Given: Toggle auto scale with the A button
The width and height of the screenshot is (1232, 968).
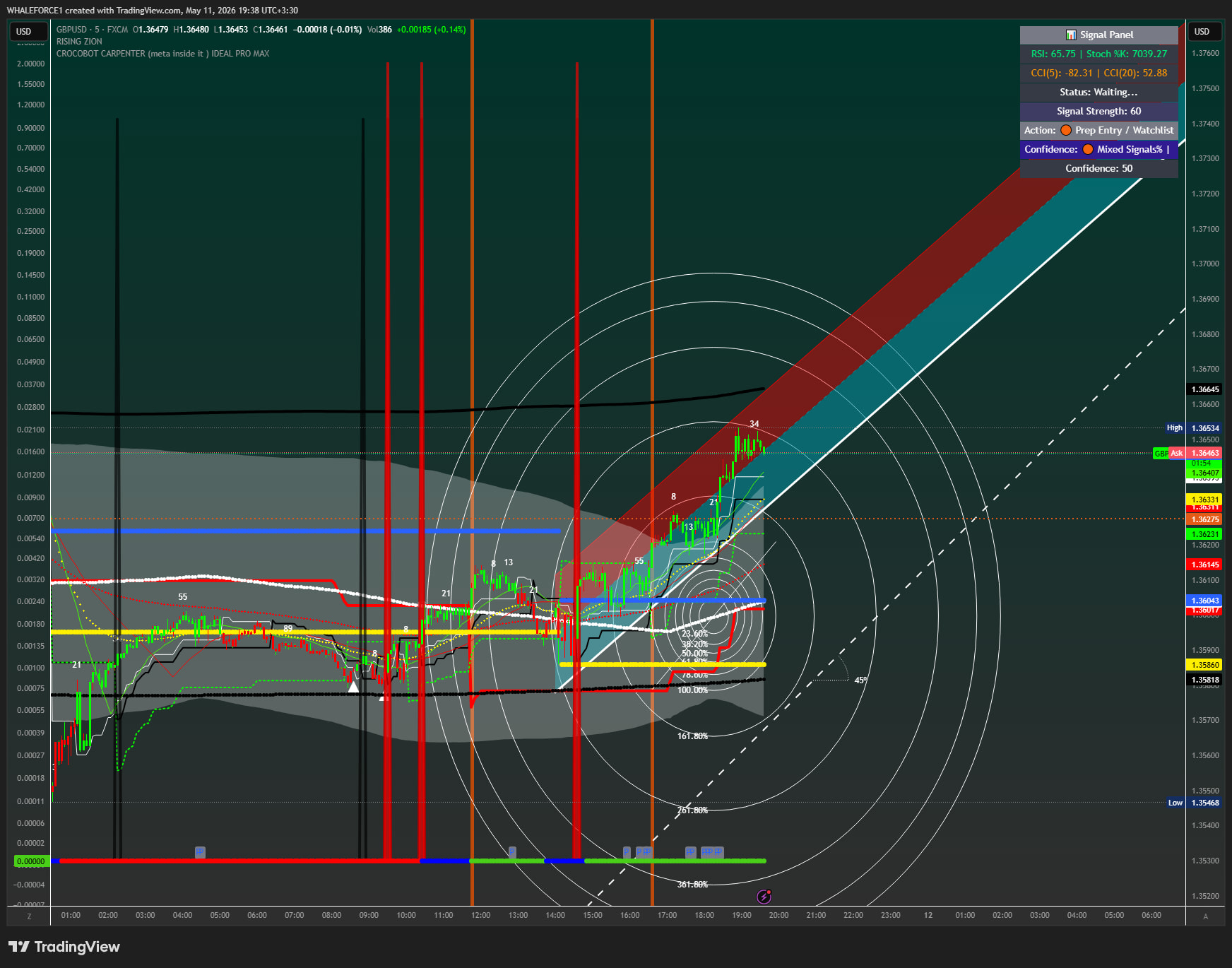Looking at the screenshot, I should tap(1205, 916).
